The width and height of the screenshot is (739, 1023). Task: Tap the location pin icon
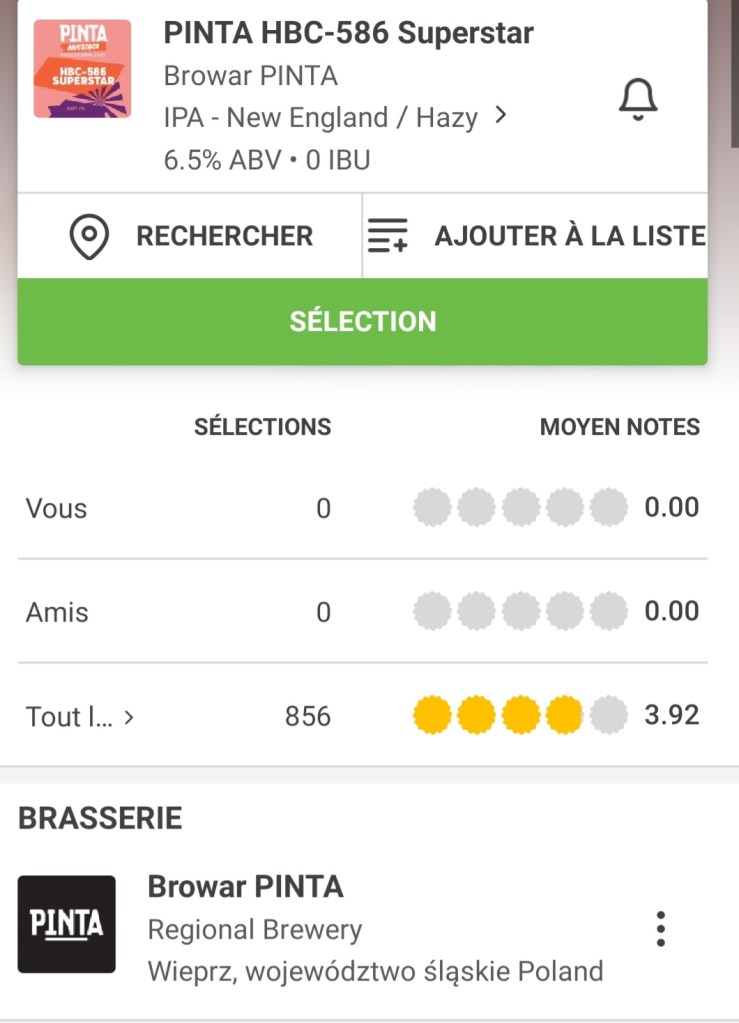pos(89,236)
